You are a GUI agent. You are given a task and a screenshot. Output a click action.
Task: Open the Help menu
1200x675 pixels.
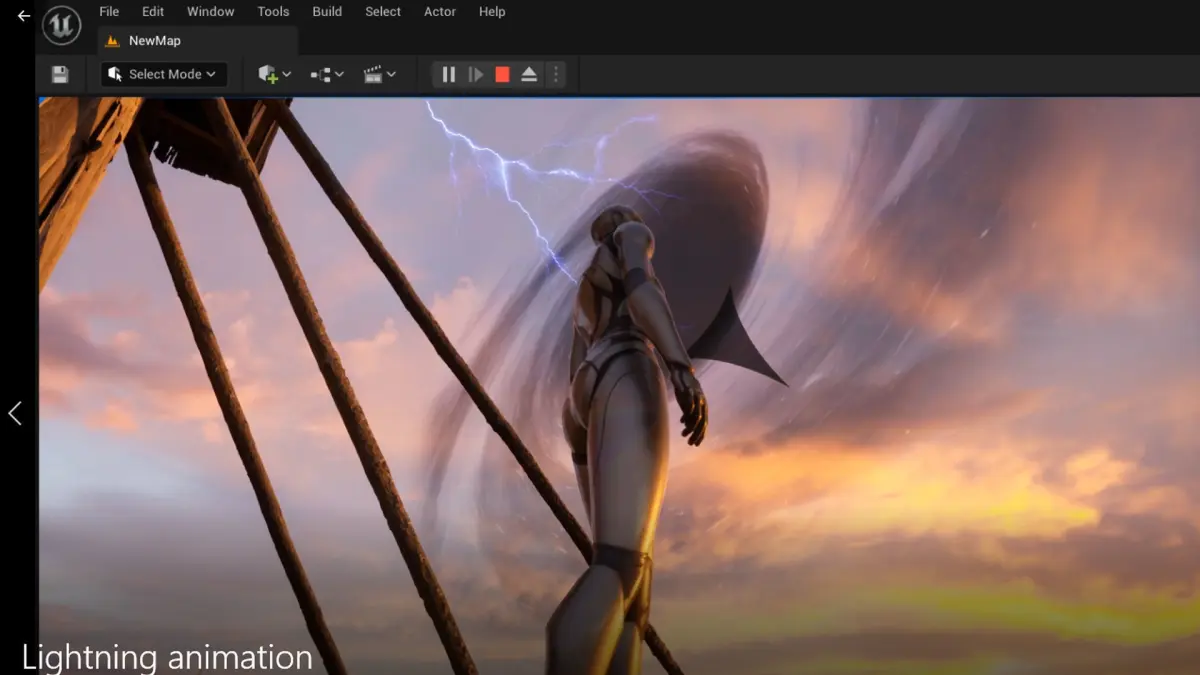tap(492, 12)
